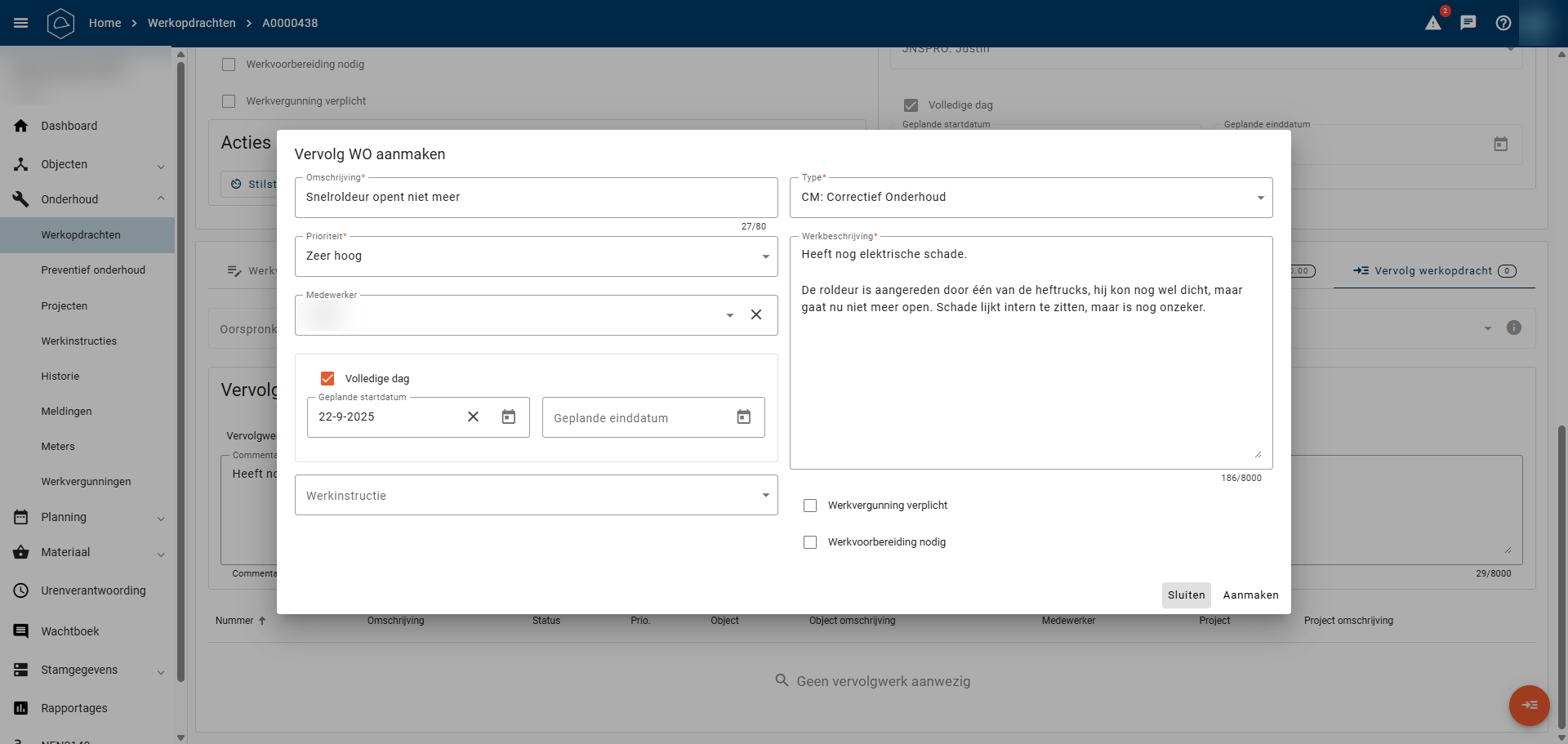1568x744 pixels.
Task: Clear the Medewerker field selection
Action: 756,315
